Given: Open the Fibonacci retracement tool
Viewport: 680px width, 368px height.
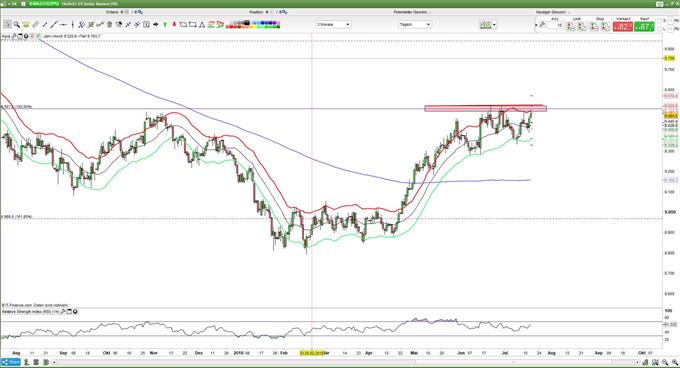Looking at the screenshot, I should [211, 25].
